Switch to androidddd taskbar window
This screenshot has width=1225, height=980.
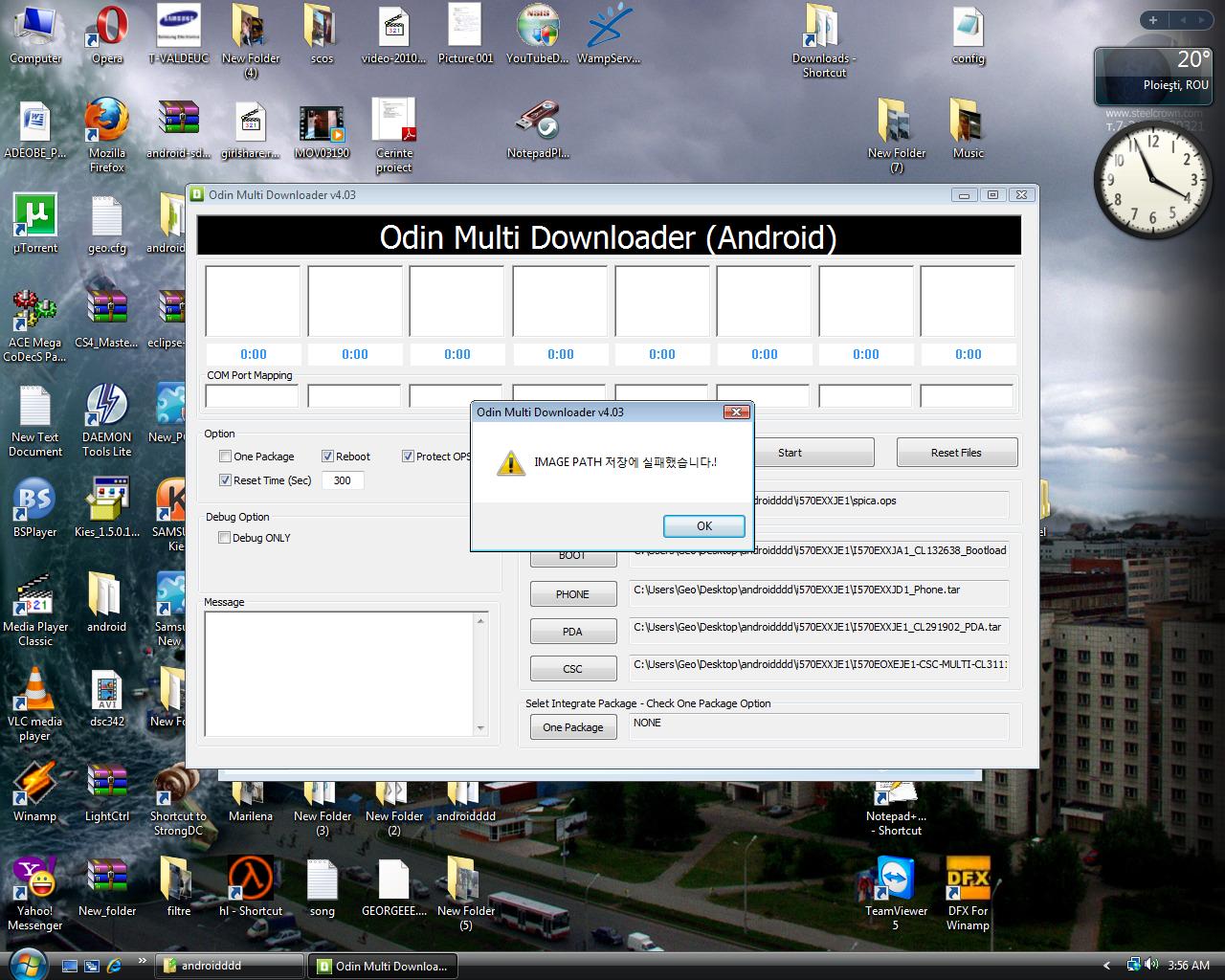(230, 966)
